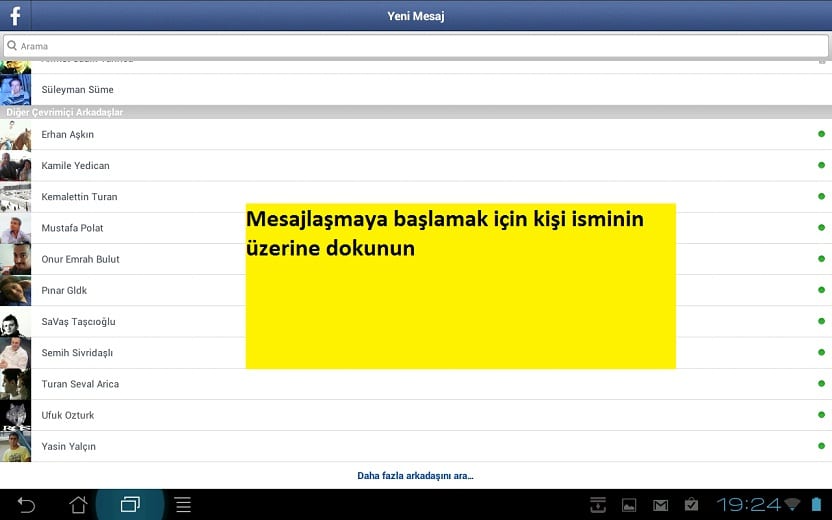Tap the magnifier icon in search bar
The width and height of the screenshot is (832, 520).
point(12,46)
